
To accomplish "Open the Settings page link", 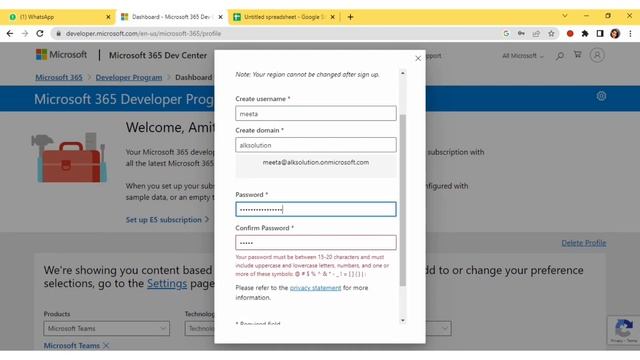I will click(x=167, y=283).
